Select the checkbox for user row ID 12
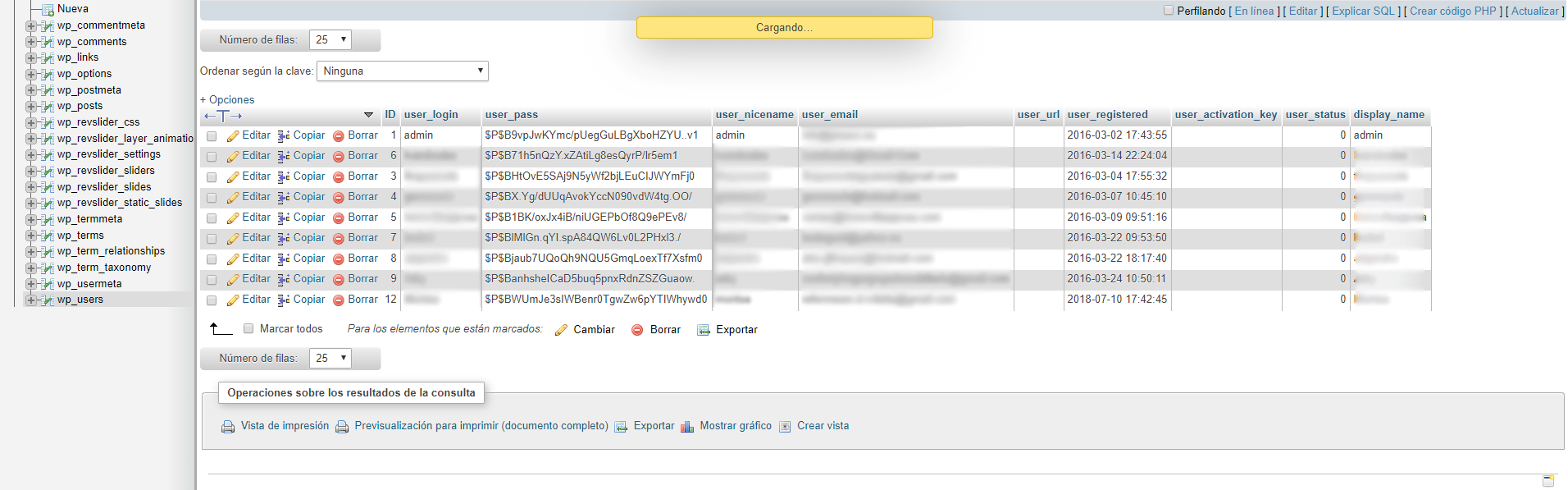Image resolution: width=1568 pixels, height=490 pixels. [x=212, y=300]
